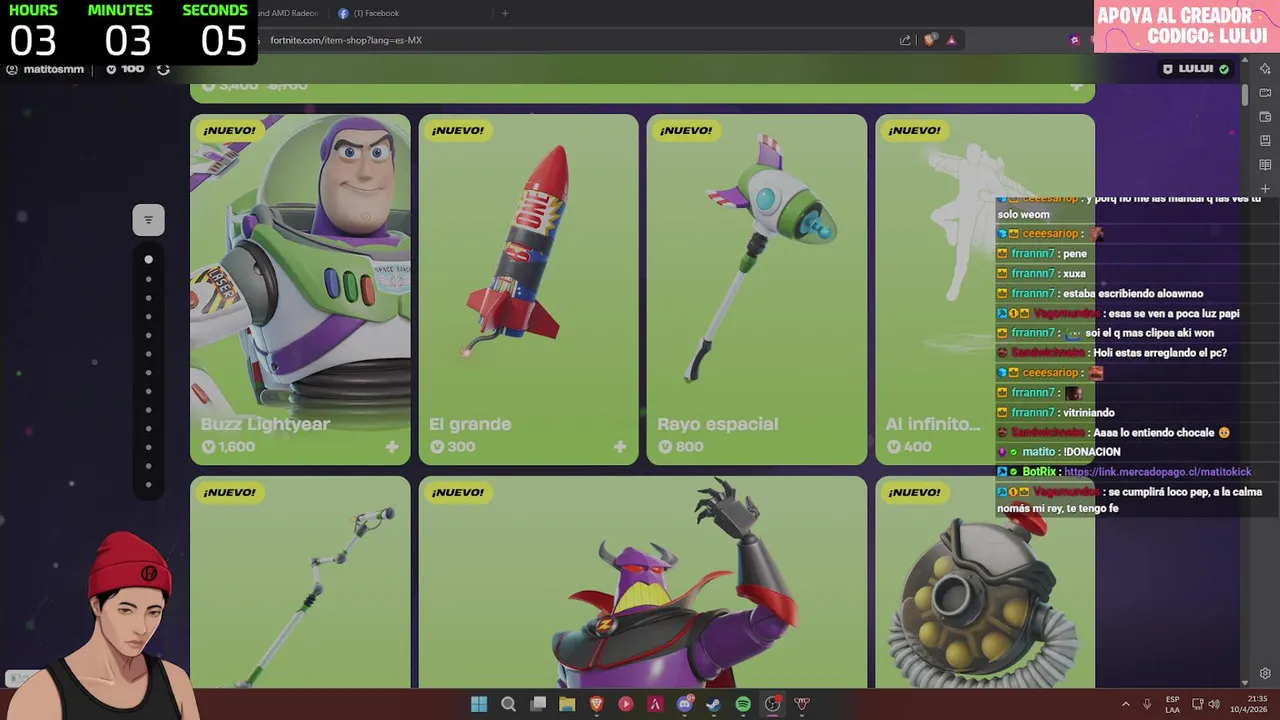Click the Buzz Lightyear name text

tap(265, 424)
